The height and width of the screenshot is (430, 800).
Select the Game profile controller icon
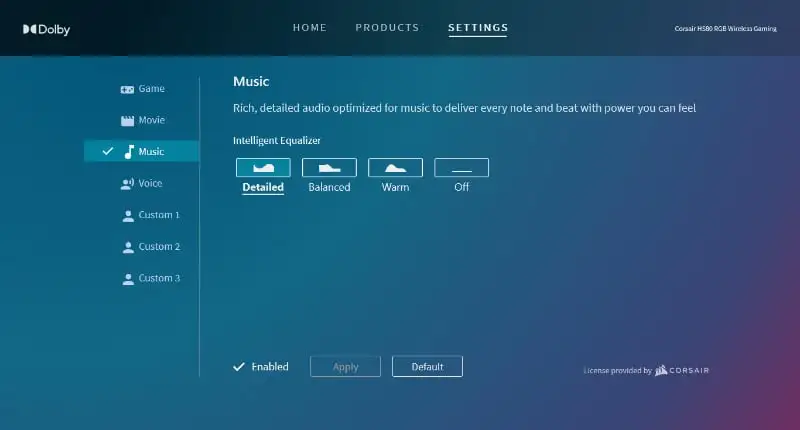(x=127, y=89)
